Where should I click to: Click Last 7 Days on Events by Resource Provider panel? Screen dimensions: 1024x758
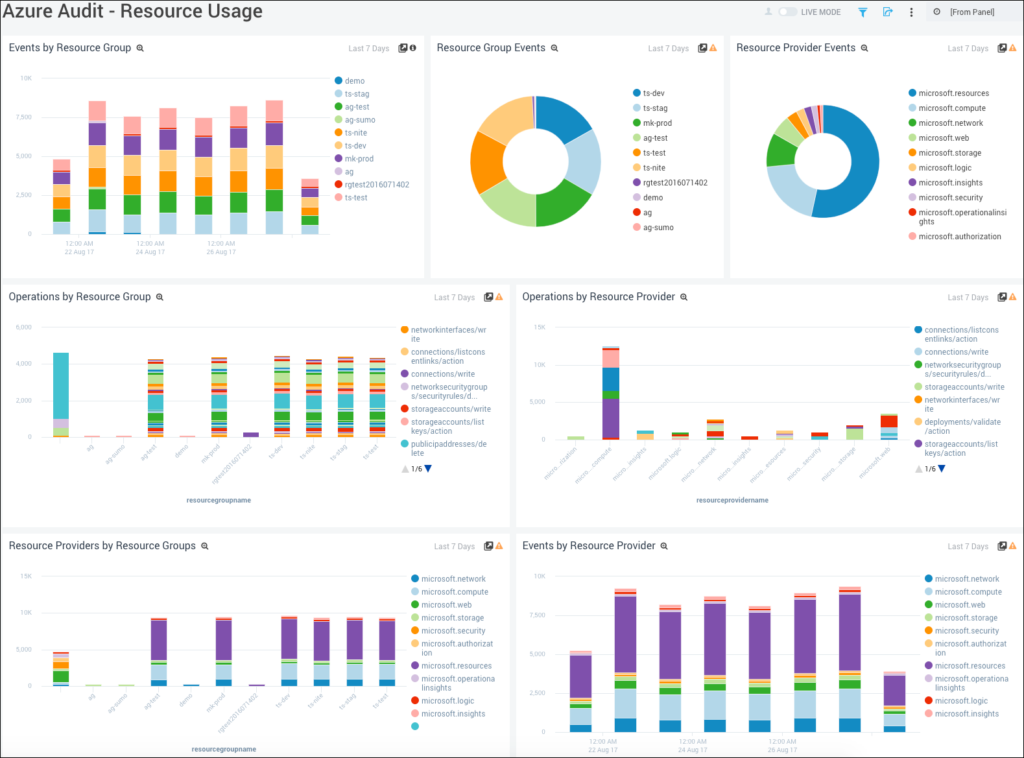click(968, 546)
